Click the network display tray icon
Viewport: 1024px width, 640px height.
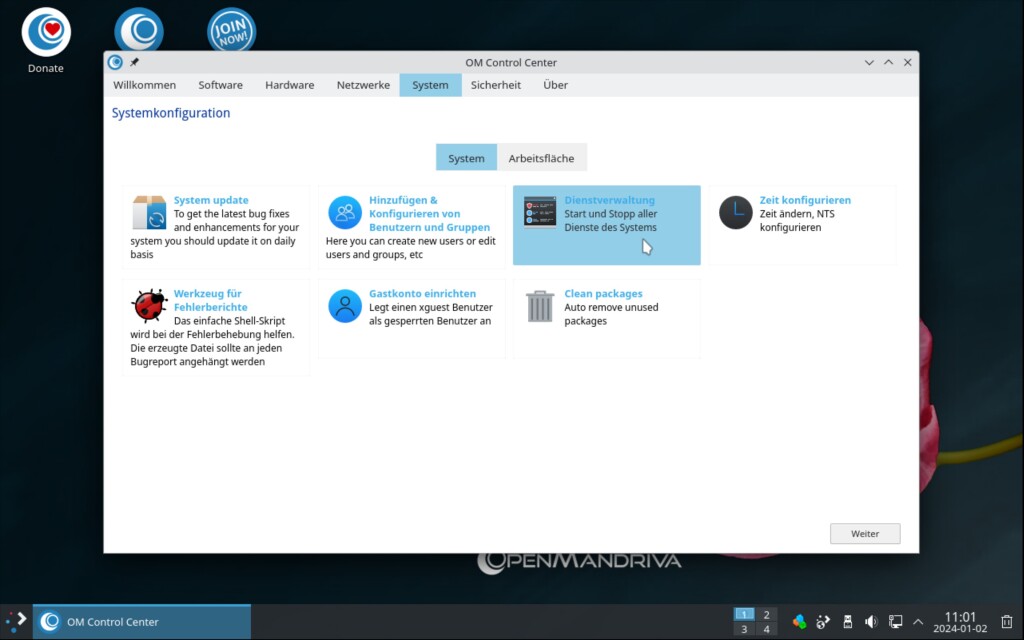[895, 622]
